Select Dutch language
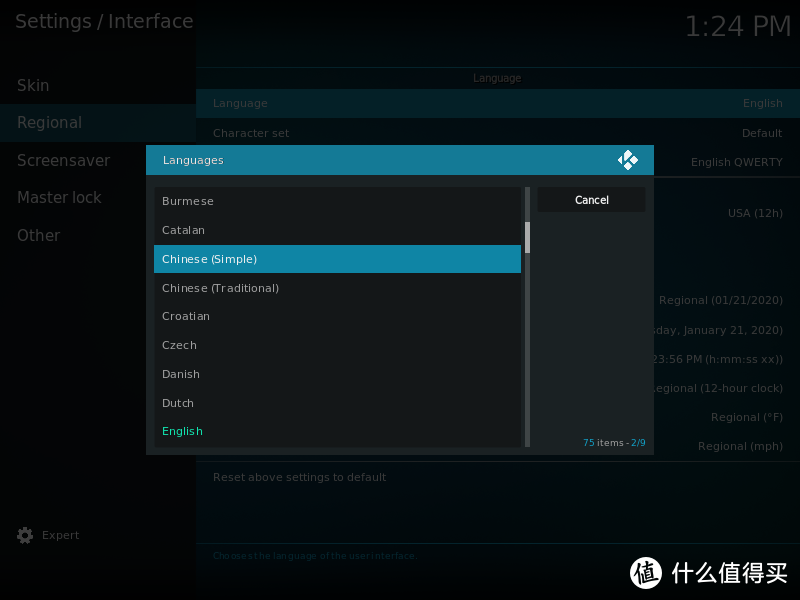 tap(337, 403)
